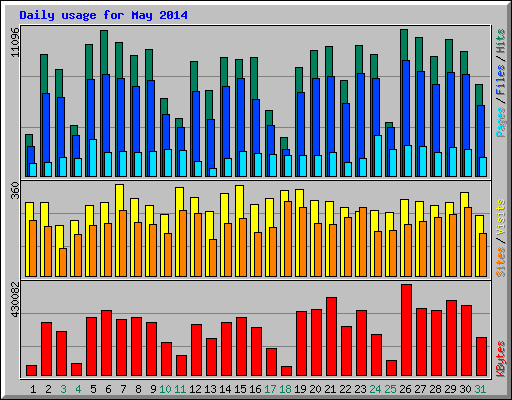Click the orange sites bar for day 18

coord(288,239)
